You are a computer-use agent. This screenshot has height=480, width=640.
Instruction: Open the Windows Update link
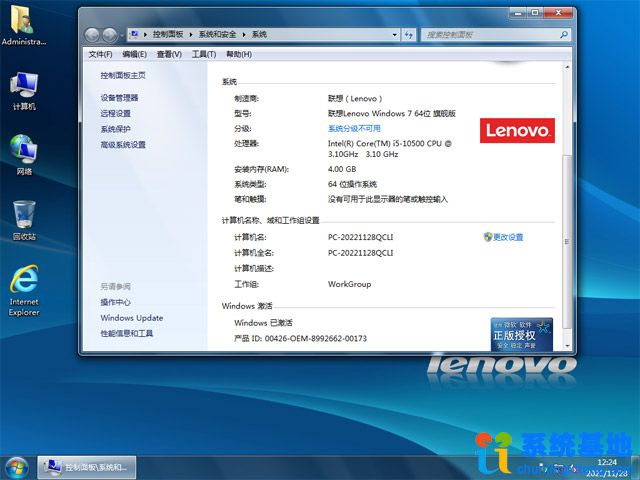pyautogui.click(x=132, y=318)
